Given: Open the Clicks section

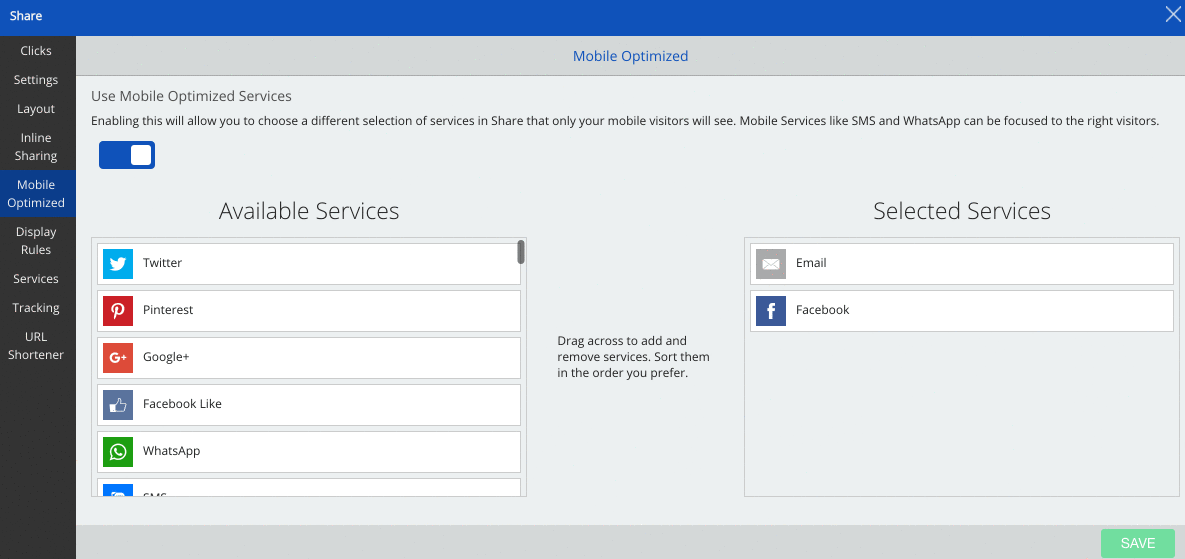Looking at the screenshot, I should 36,51.
